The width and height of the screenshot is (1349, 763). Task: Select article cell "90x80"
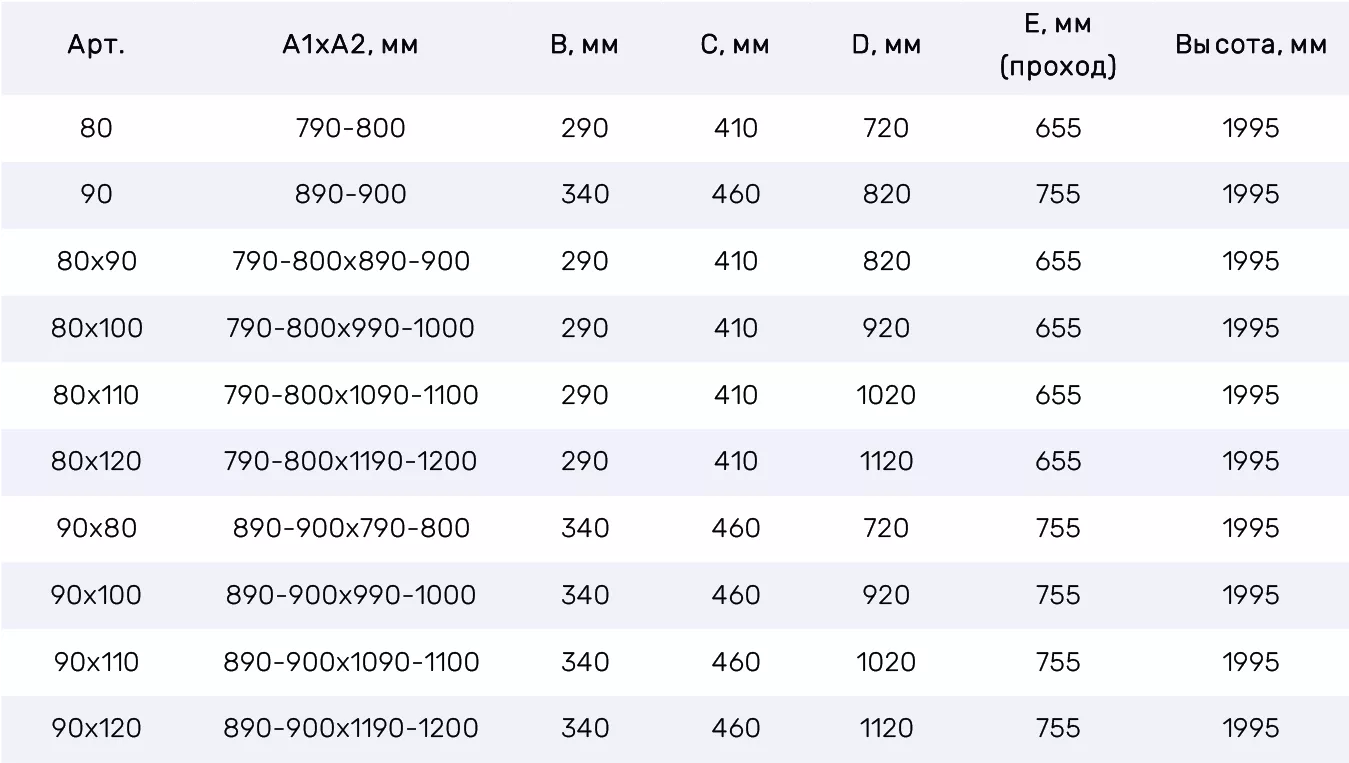(96, 528)
